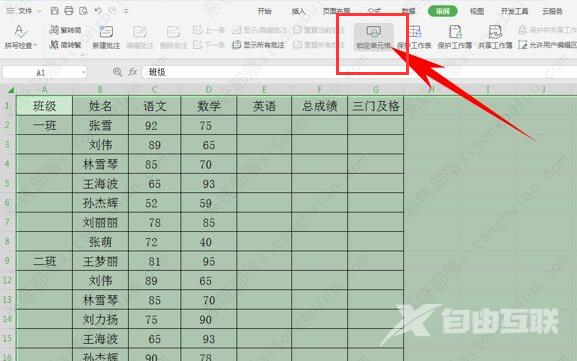This screenshot has height=361, width=577.
Task: Select header cell 三门及格
Action: 375,106
